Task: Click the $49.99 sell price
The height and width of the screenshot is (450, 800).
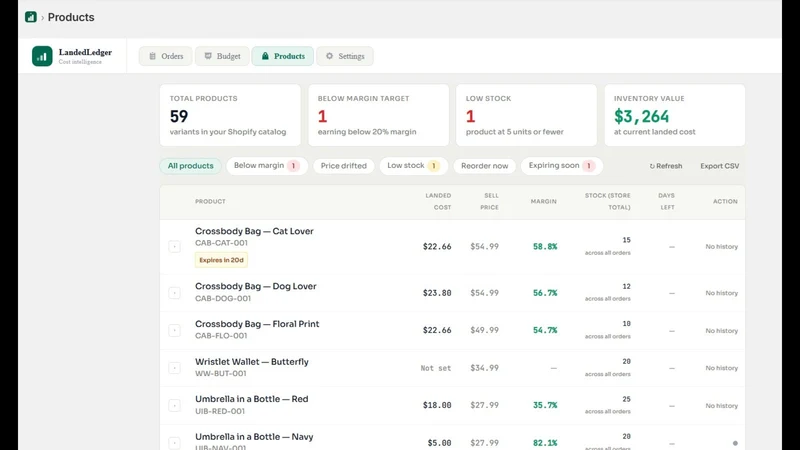Action: [x=484, y=330]
